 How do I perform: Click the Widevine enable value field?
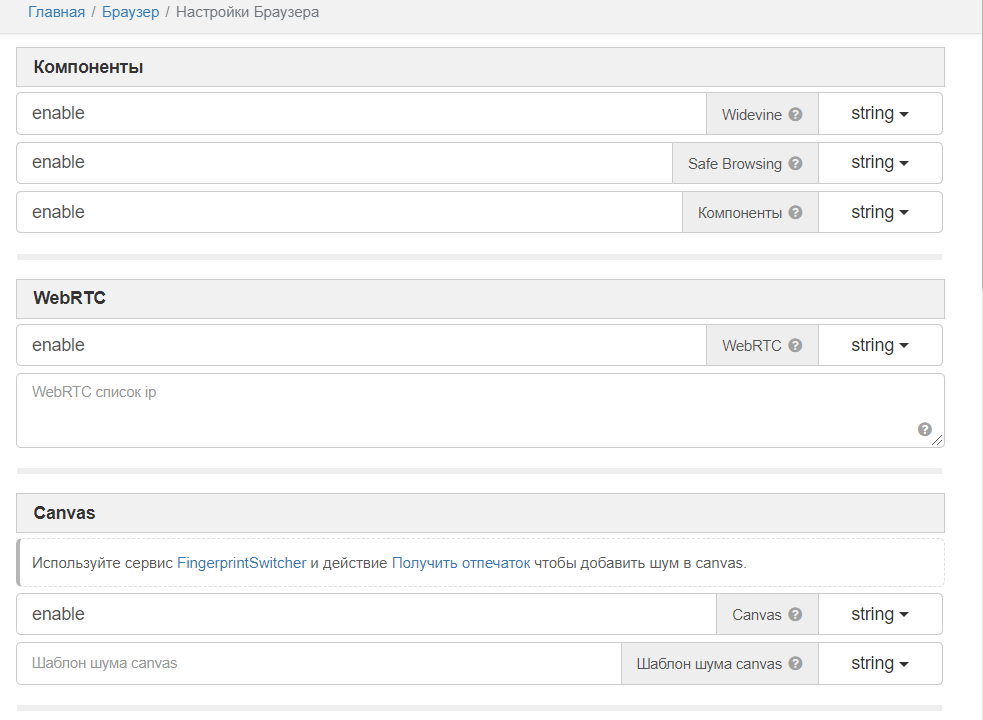pyautogui.click(x=360, y=114)
